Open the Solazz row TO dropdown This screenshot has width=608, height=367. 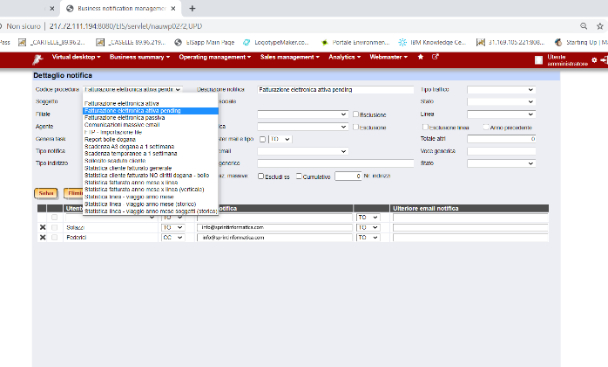pyautogui.click(x=173, y=227)
